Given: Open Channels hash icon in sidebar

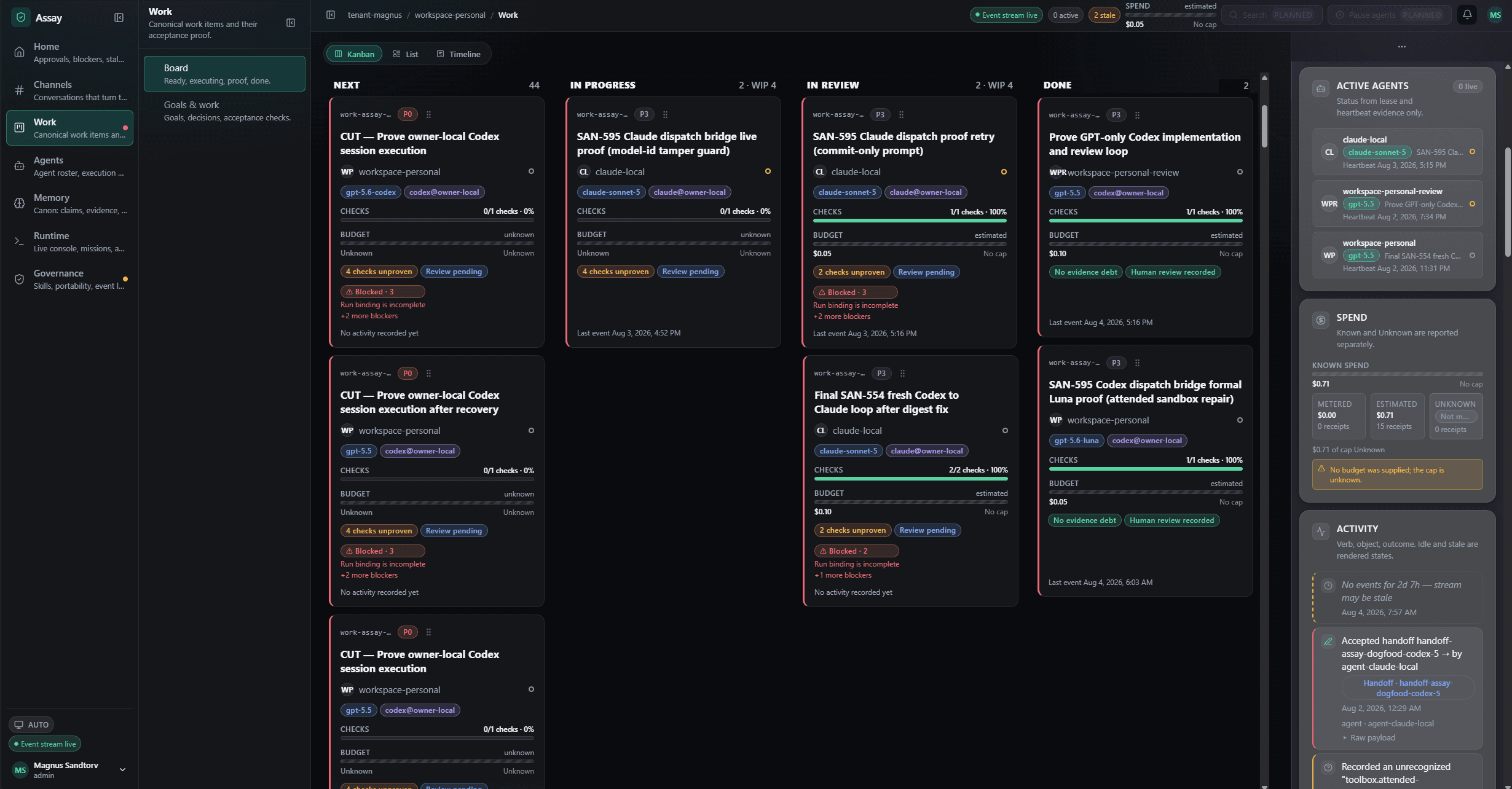Looking at the screenshot, I should [x=20, y=90].
